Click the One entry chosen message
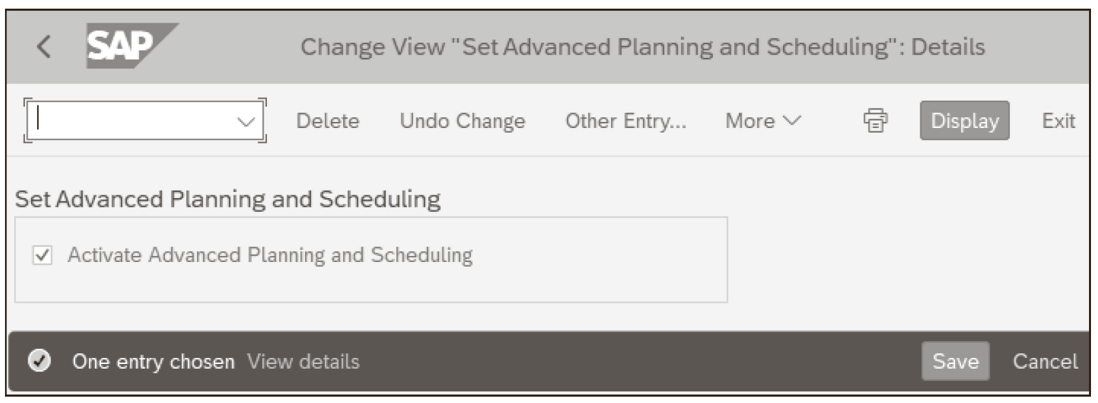Screen dimensions: 1098x403 [153, 362]
